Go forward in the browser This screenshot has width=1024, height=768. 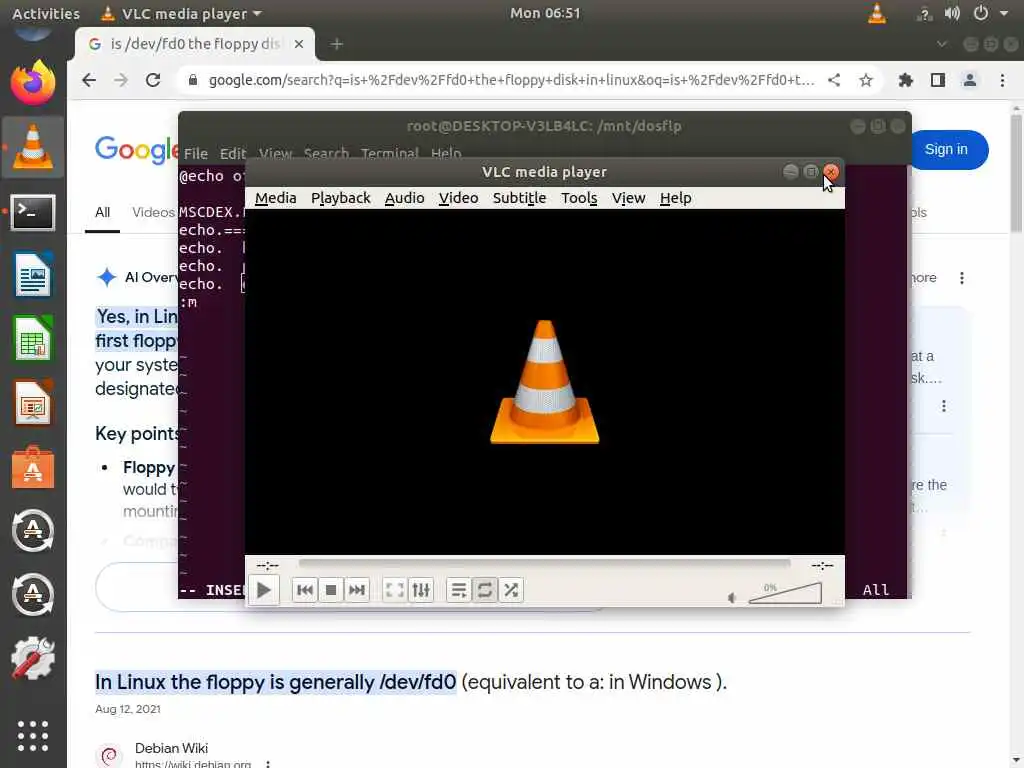coord(121,80)
